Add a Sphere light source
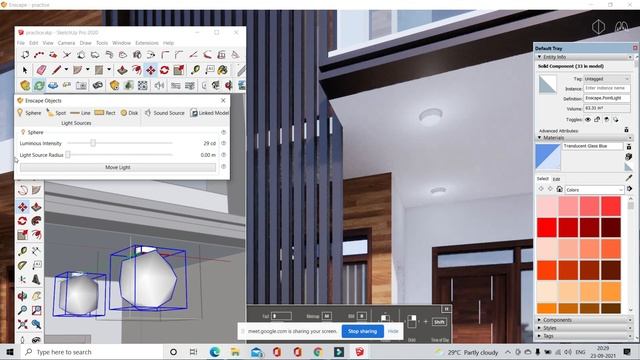 [x=29, y=113]
